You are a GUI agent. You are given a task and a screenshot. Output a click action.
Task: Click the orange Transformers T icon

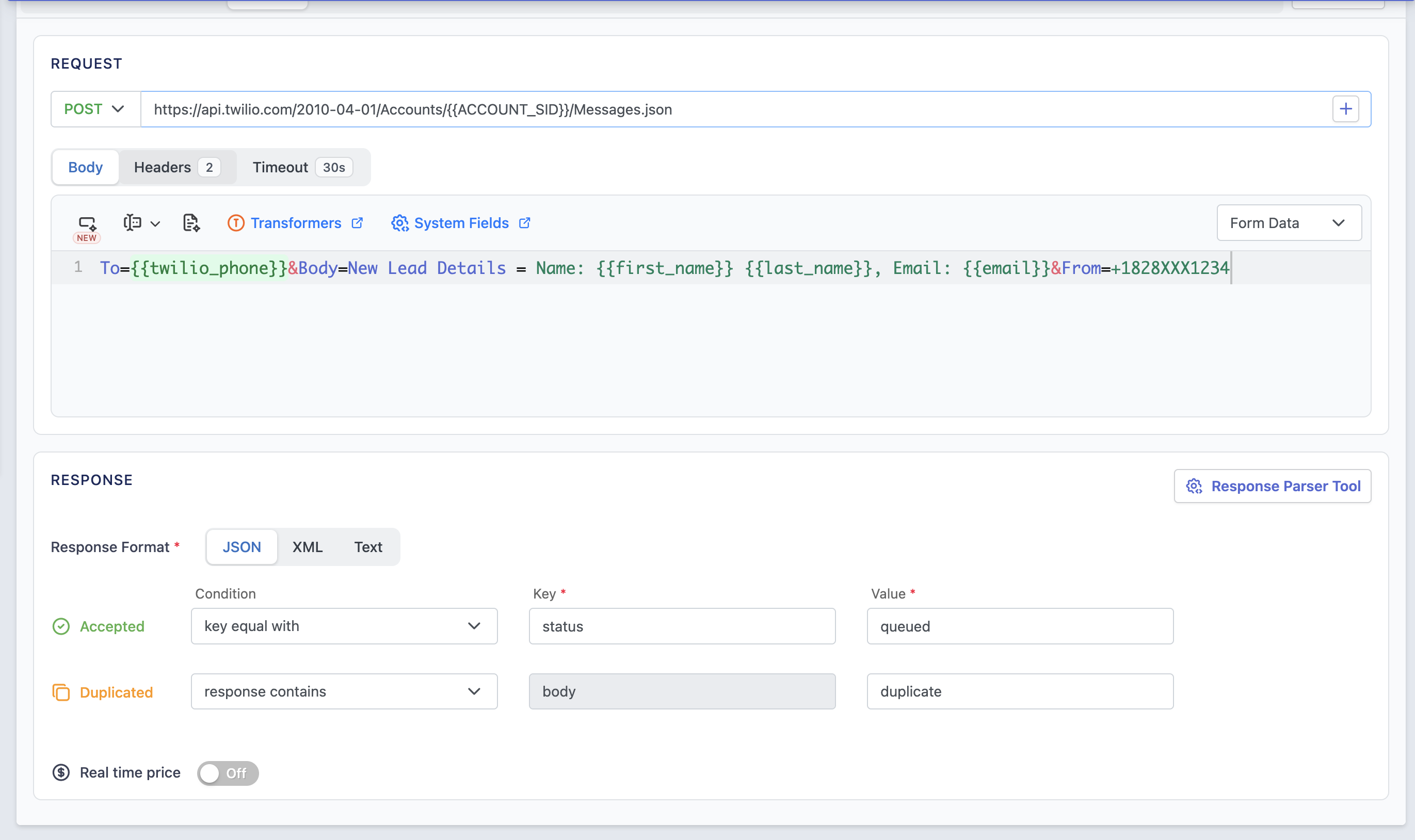pos(236,223)
